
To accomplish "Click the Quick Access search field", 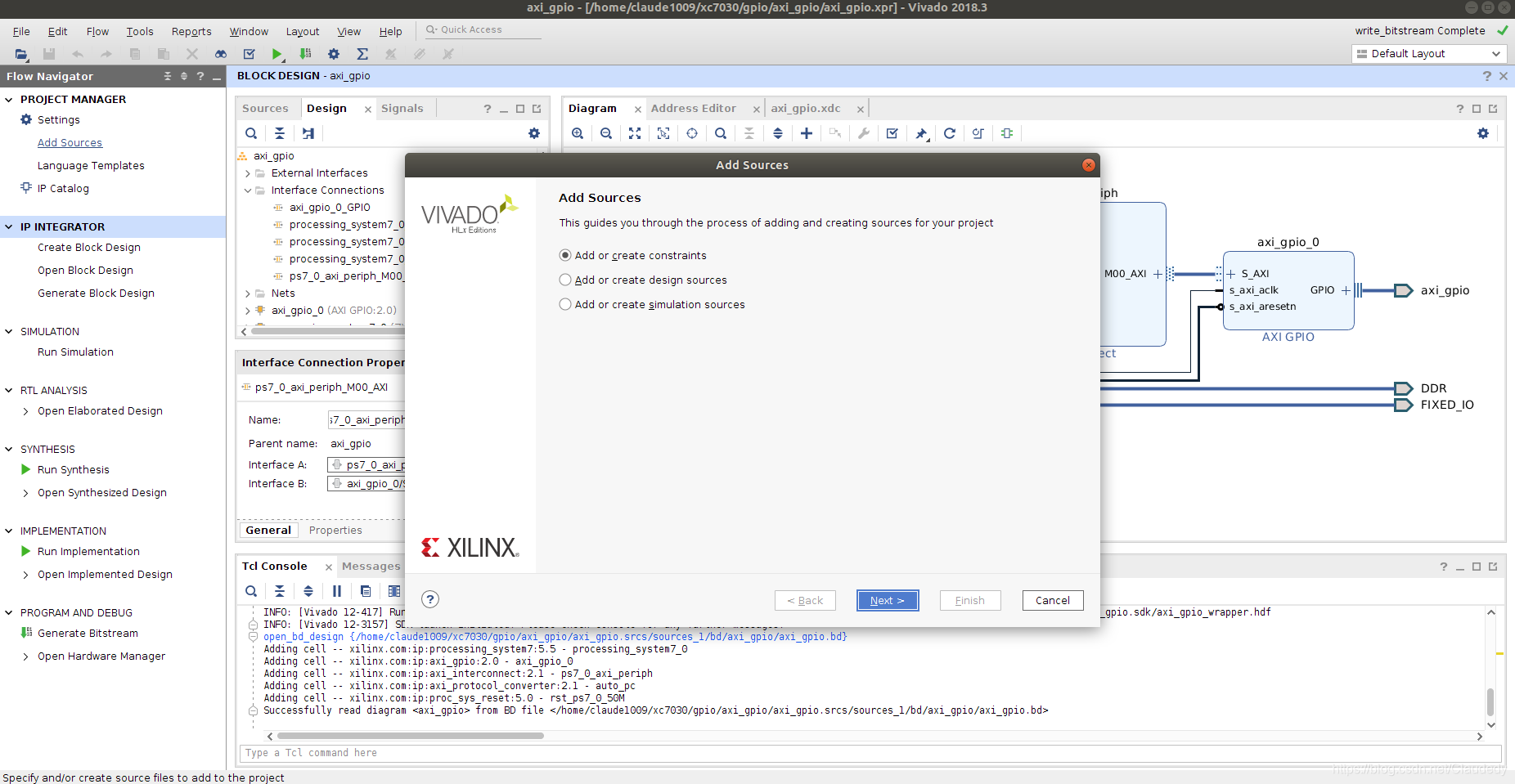I will pyautogui.click(x=483, y=29).
